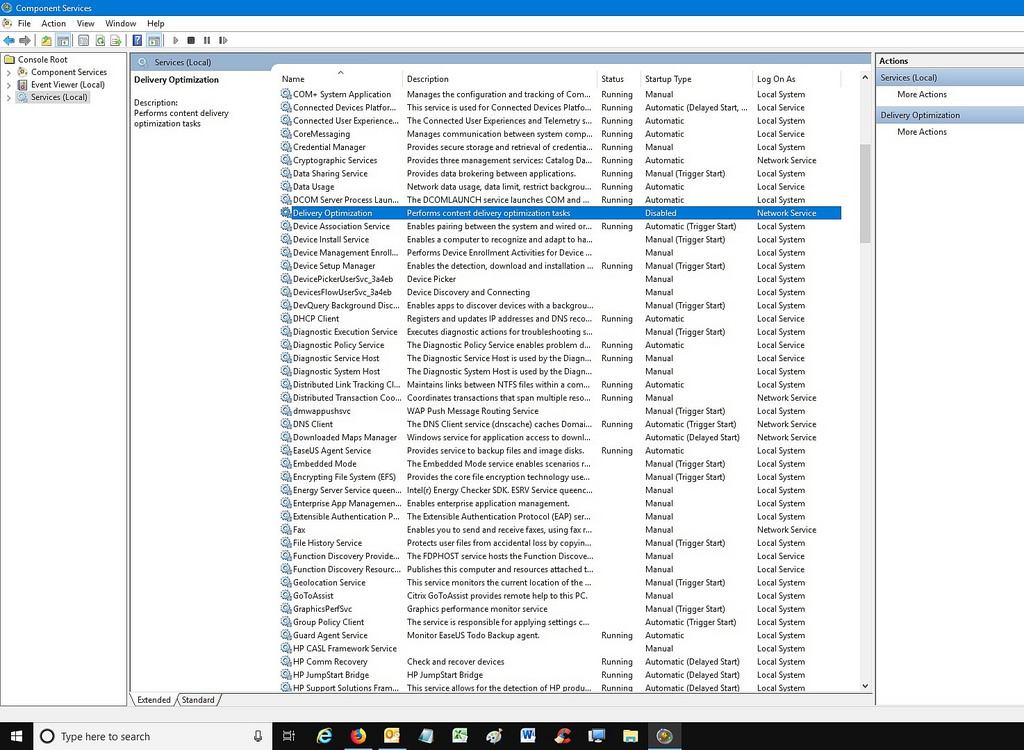This screenshot has height=750, width=1024.
Task: Click More Actions under Services (Local)
Action: 921,94
